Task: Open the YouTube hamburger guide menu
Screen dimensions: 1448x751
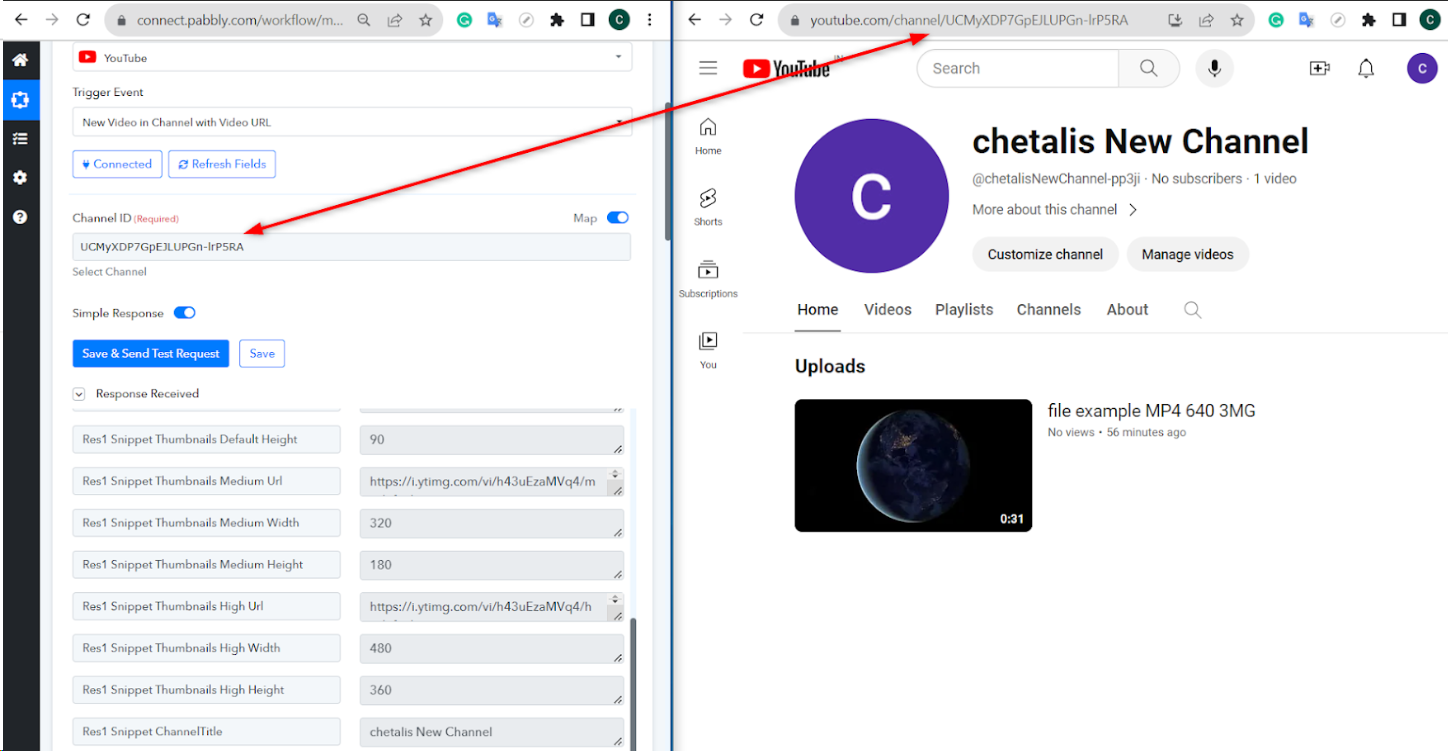Action: point(708,68)
